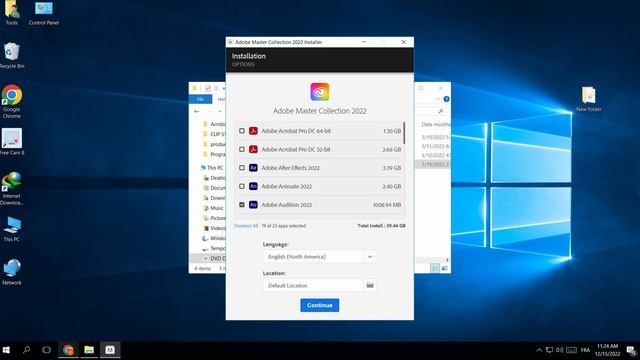Click the Adobe Animate 2022 app icon
This screenshot has height=360, width=640.
253,186
